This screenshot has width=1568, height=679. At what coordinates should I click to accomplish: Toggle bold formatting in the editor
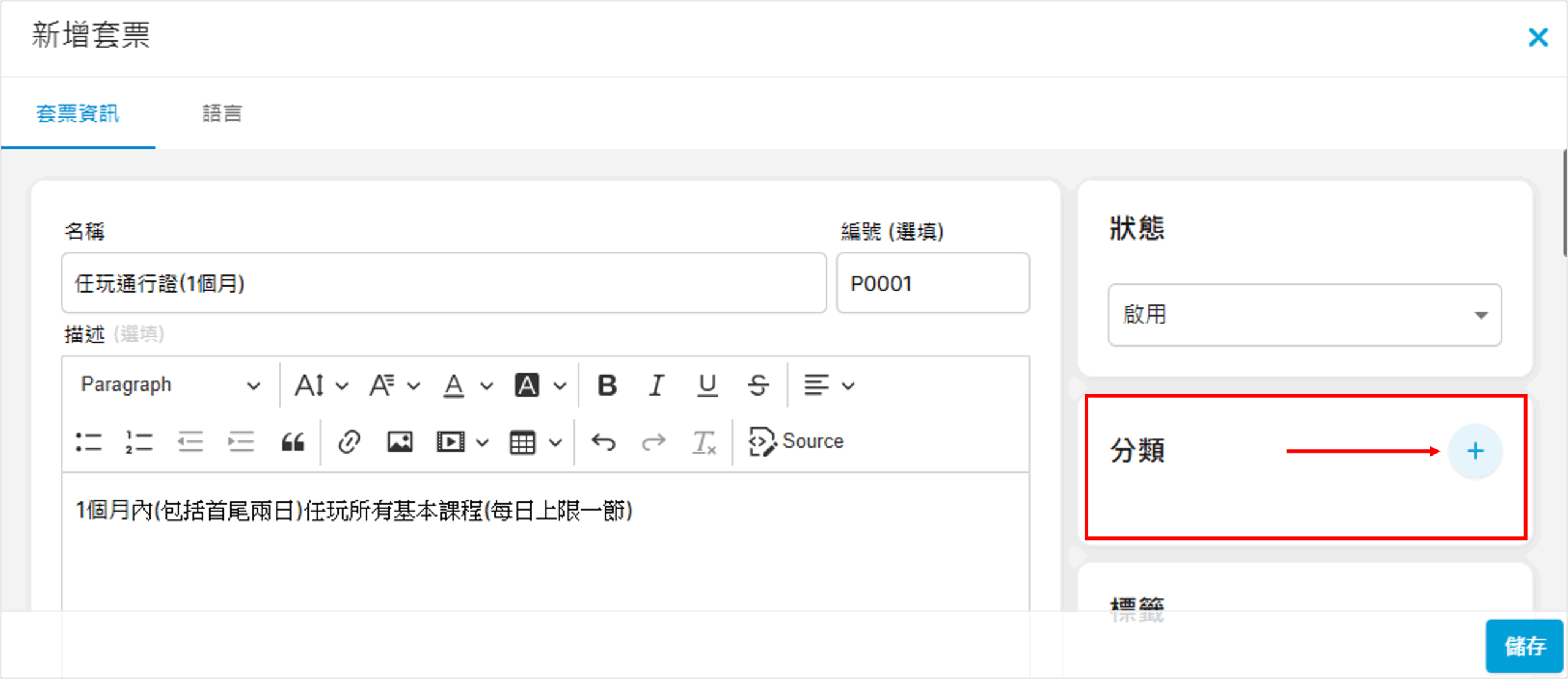pyautogui.click(x=607, y=385)
